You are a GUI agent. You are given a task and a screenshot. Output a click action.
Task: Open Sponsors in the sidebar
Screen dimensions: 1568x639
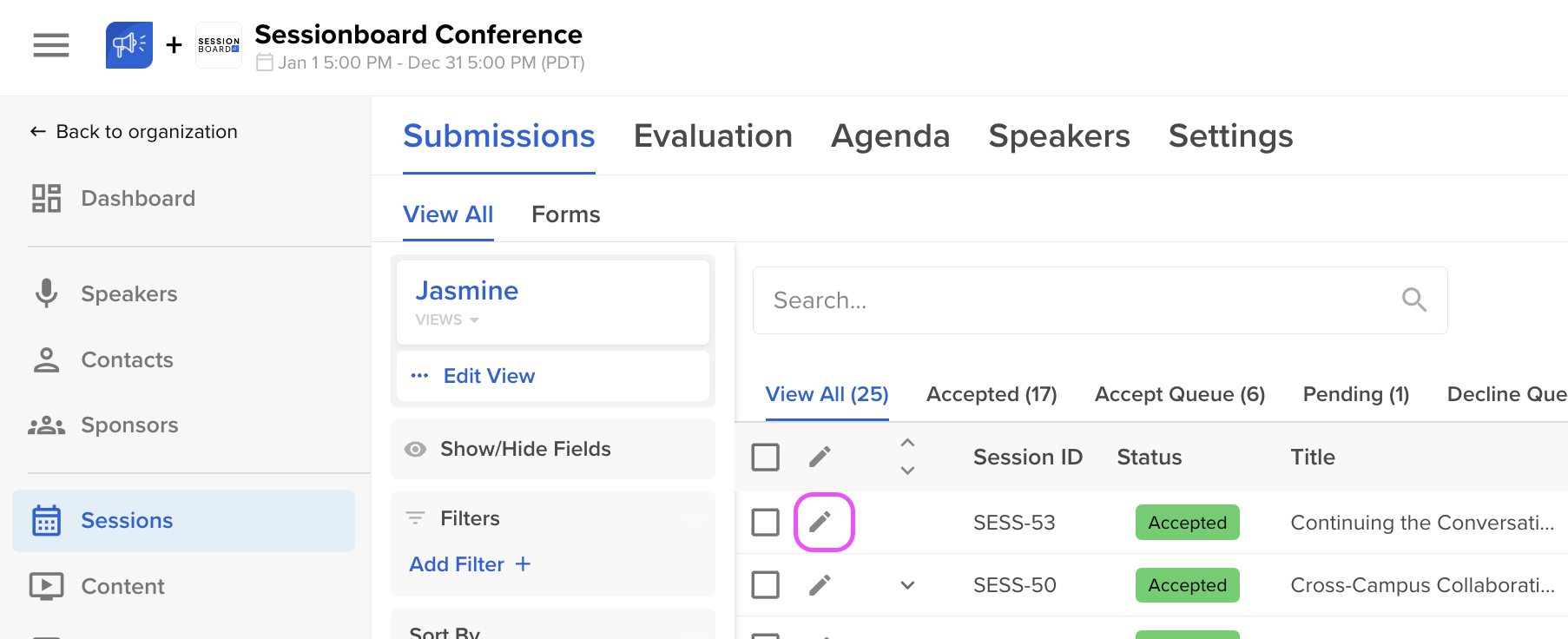click(129, 425)
